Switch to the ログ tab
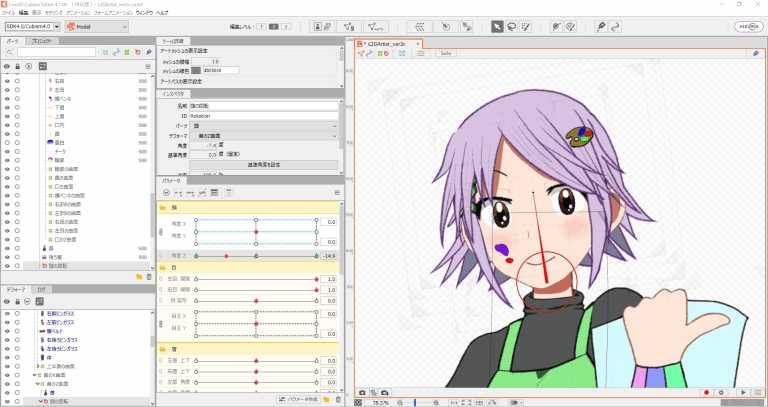The image size is (768, 407). click(42, 289)
